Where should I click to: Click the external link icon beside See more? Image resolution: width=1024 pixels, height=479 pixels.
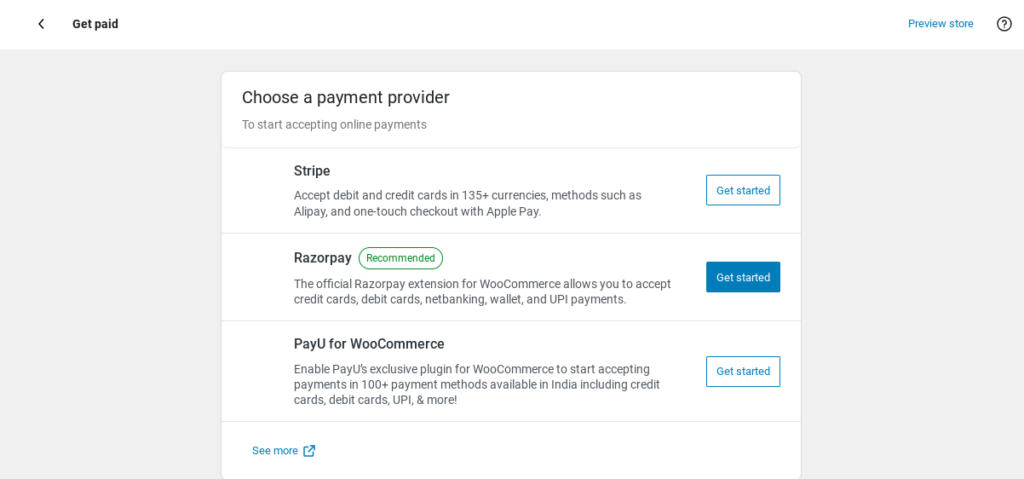(310, 451)
